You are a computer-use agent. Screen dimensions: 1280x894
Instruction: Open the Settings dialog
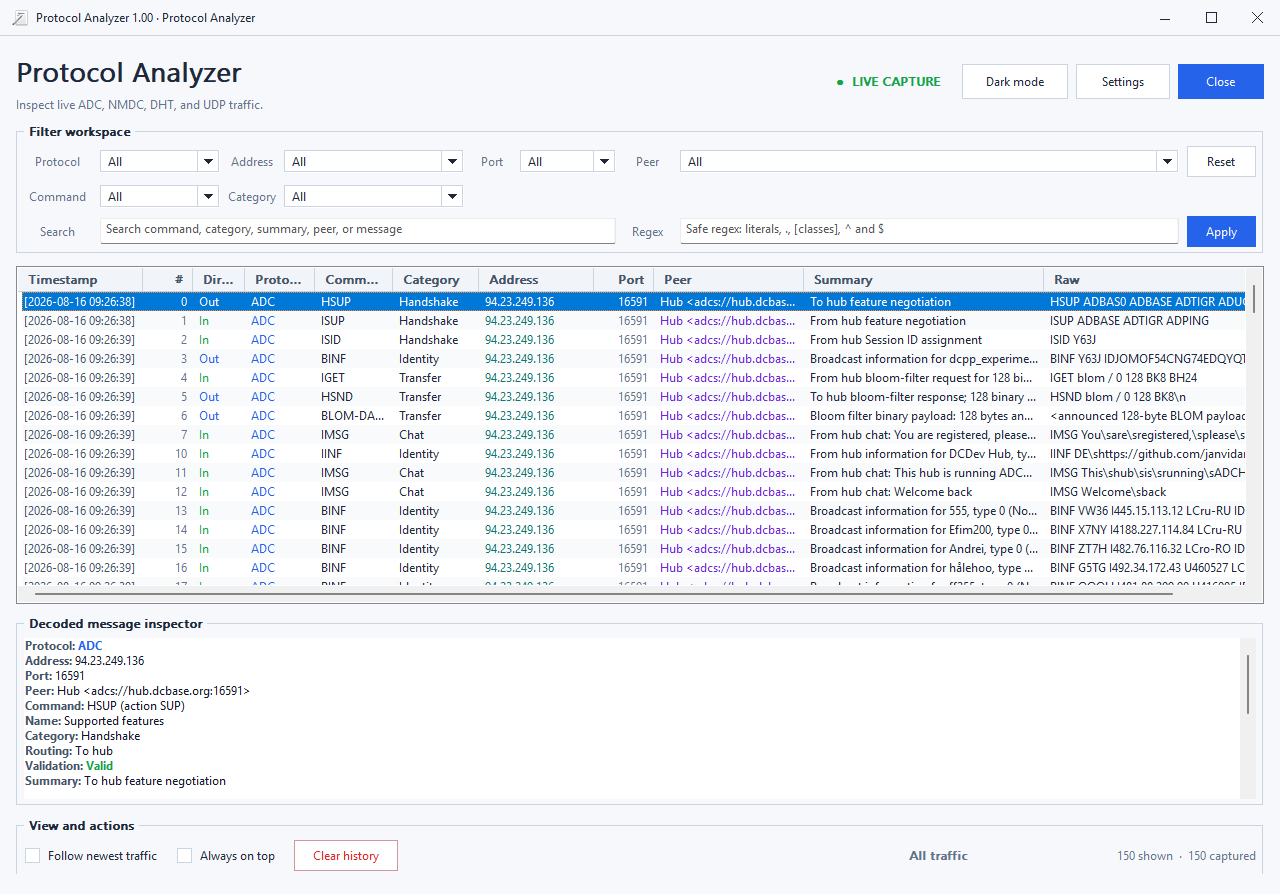[1123, 82]
